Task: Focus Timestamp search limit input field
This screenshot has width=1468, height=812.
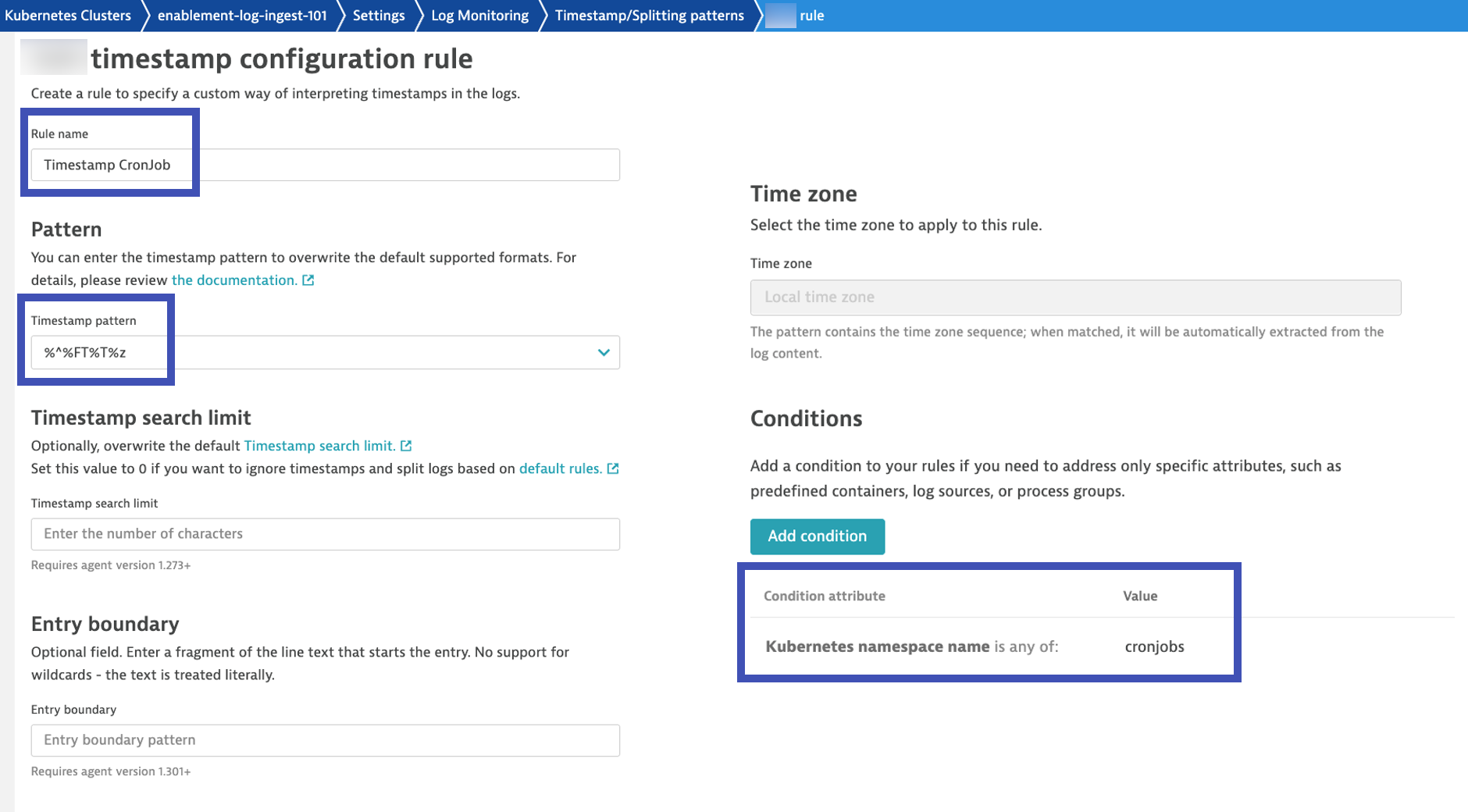Action: tap(326, 534)
